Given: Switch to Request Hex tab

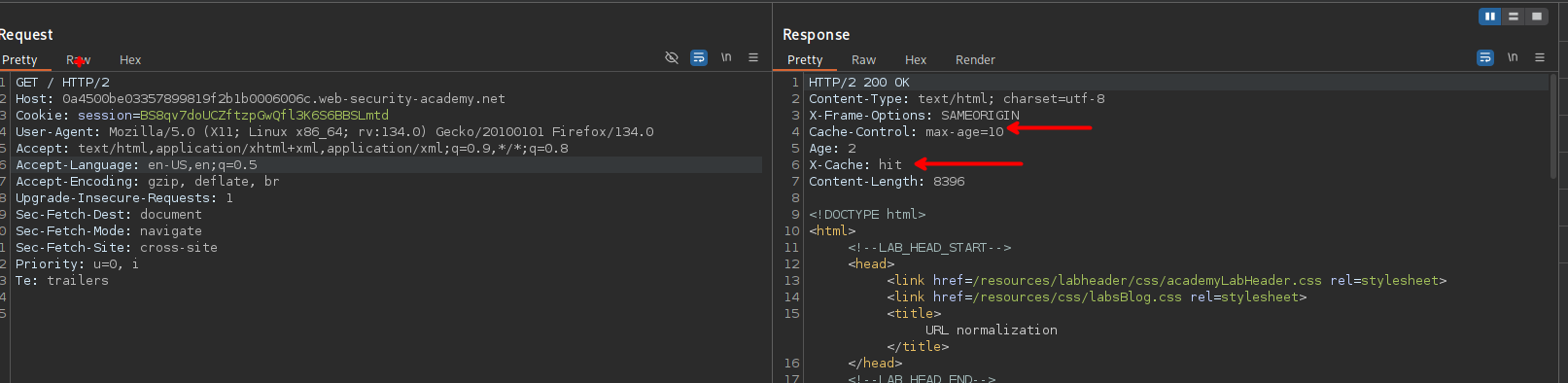Looking at the screenshot, I should [130, 60].
